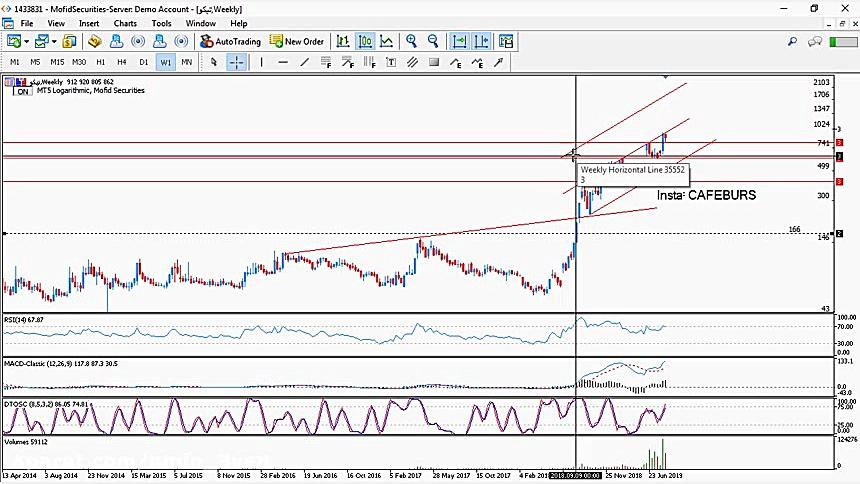The height and width of the screenshot is (484, 860).
Task: Open the File menu
Action: coord(26,23)
